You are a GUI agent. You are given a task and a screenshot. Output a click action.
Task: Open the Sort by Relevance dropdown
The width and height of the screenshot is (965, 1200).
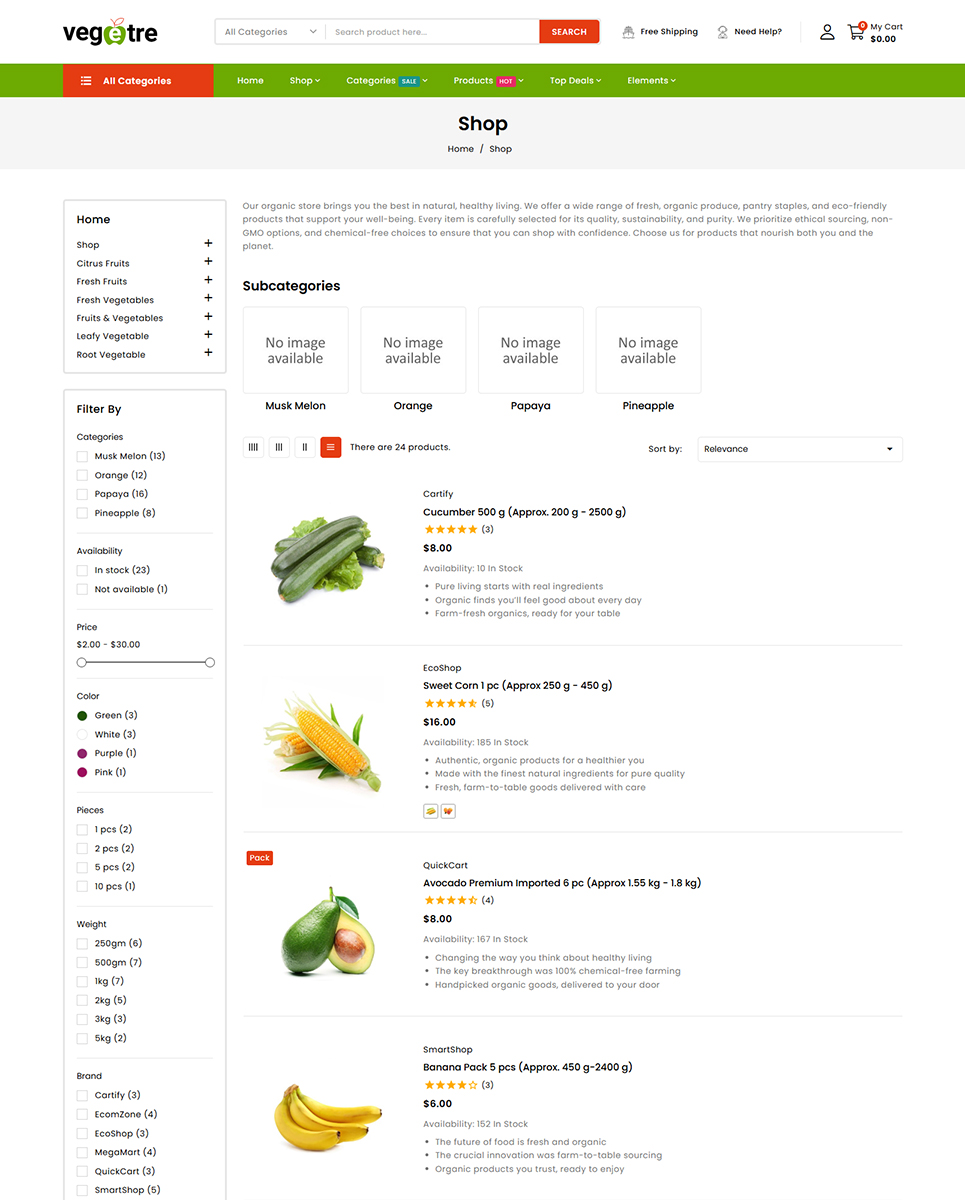[x=799, y=449]
